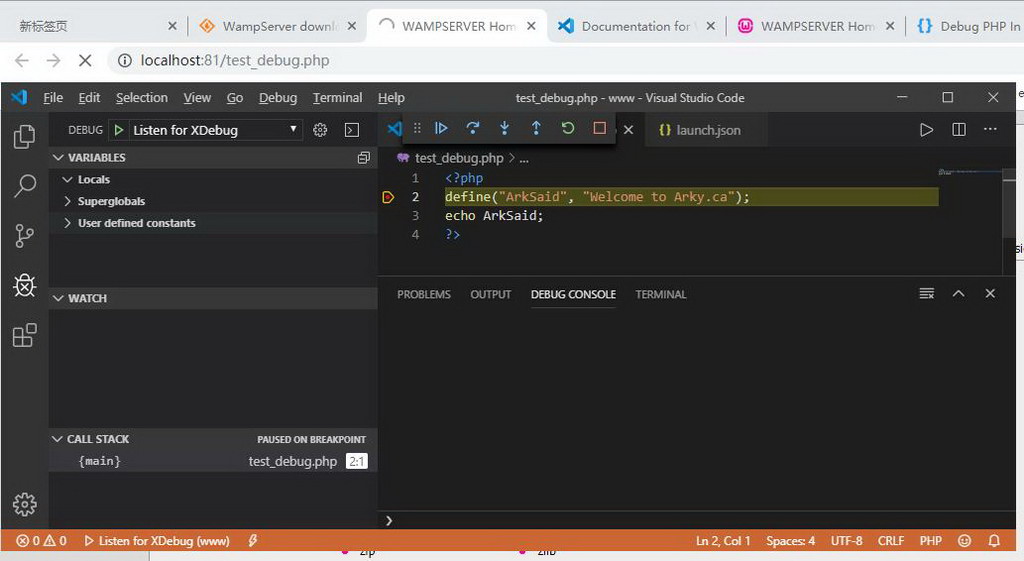Change indentation via Spaces: 4
Image resolution: width=1024 pixels, height=561 pixels.
pos(790,541)
